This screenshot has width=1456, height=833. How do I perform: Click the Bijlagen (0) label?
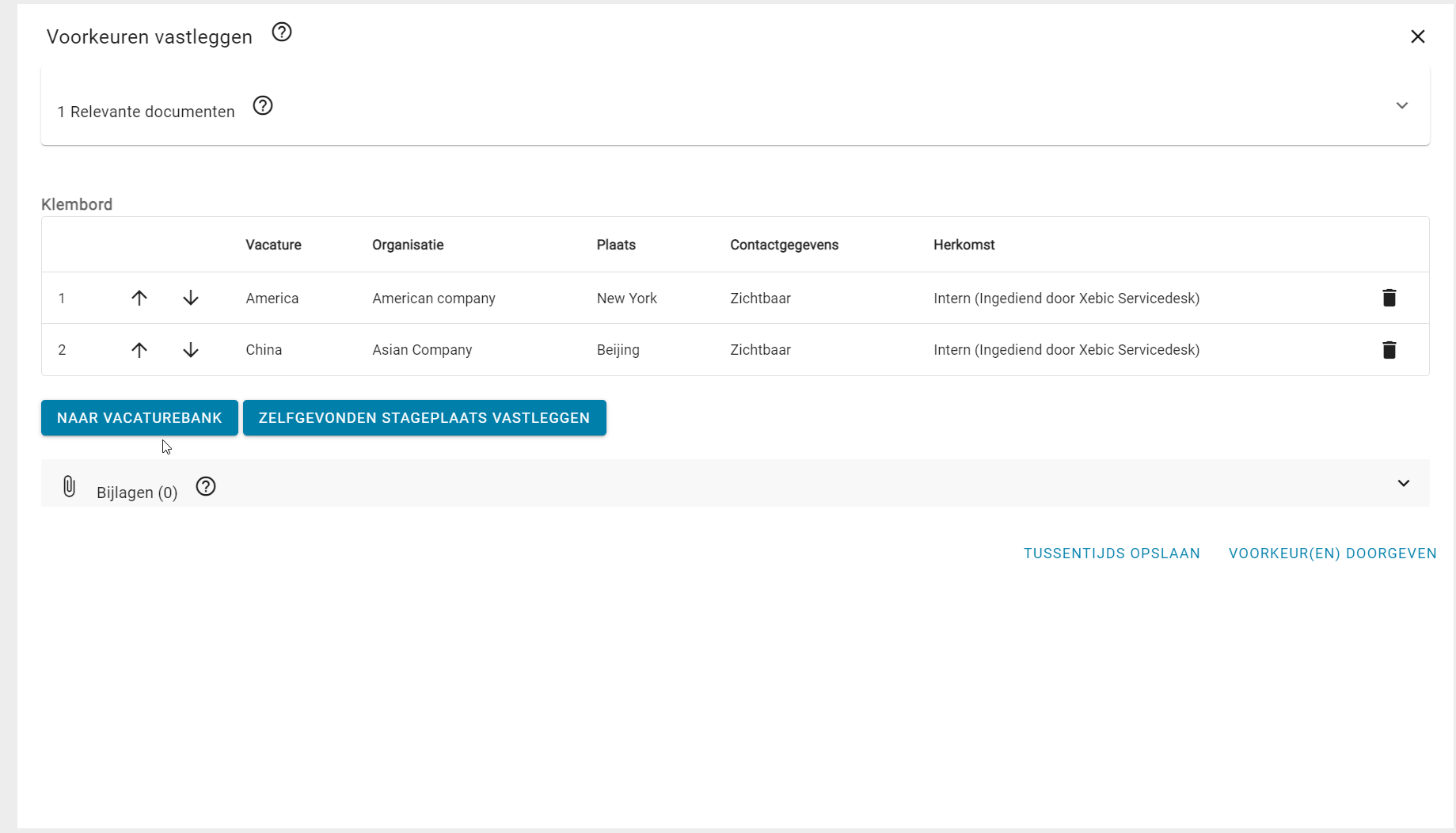point(137,493)
